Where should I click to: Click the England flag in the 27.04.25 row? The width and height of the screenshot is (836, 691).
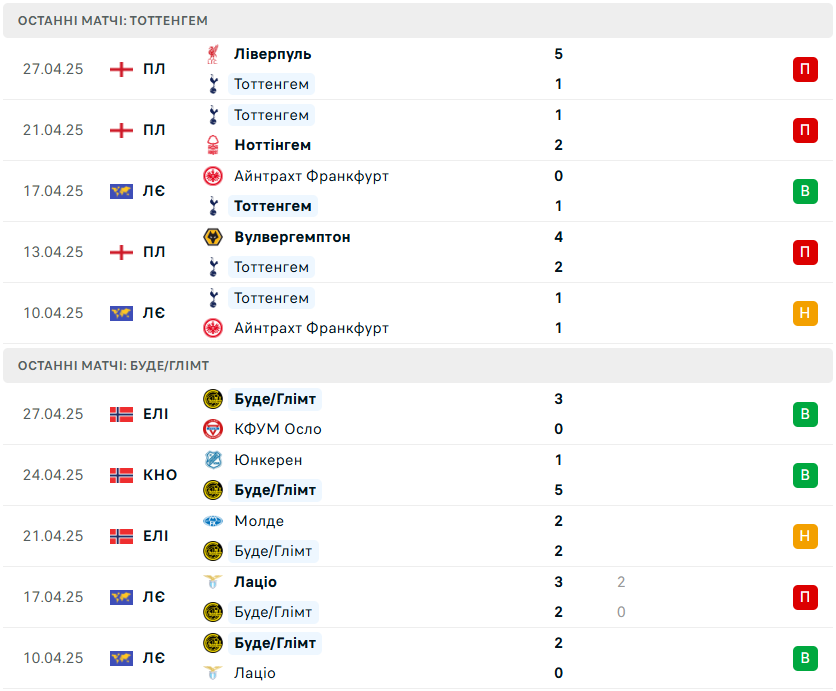coord(121,69)
